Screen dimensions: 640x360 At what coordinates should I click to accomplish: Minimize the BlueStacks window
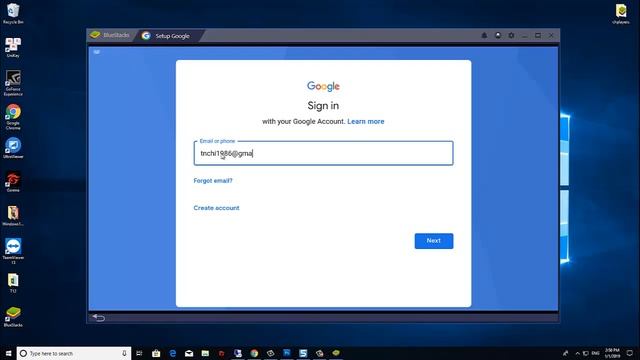524,36
